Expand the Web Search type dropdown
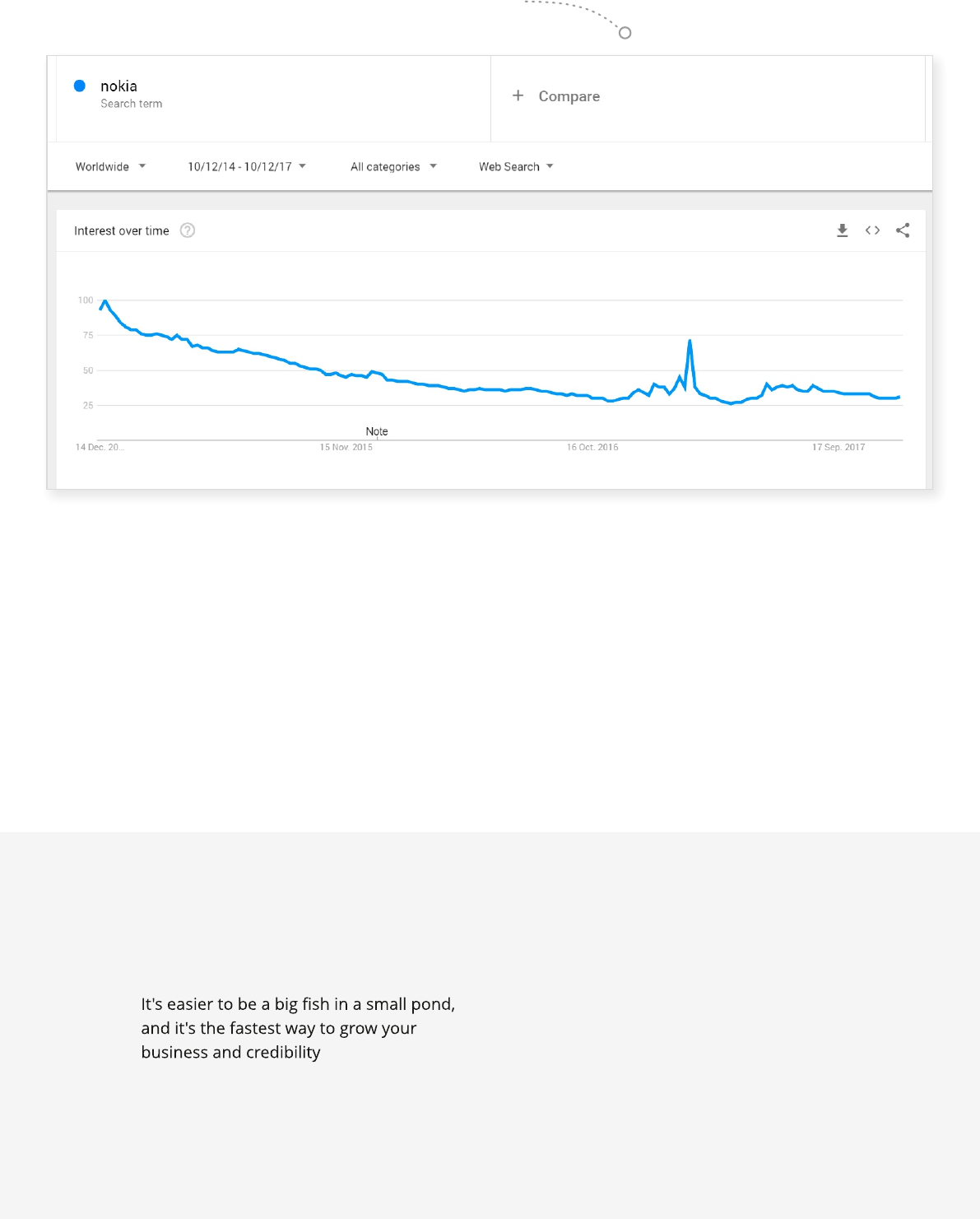This screenshot has height=1219, width=980. [516, 166]
